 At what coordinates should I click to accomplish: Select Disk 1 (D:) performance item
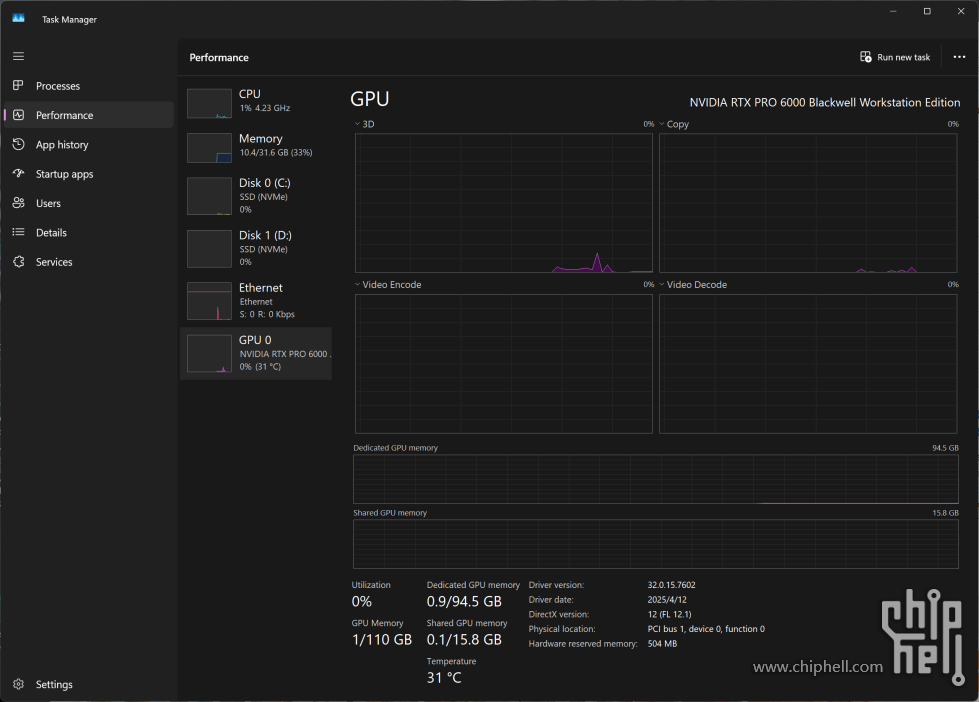[x=256, y=249]
